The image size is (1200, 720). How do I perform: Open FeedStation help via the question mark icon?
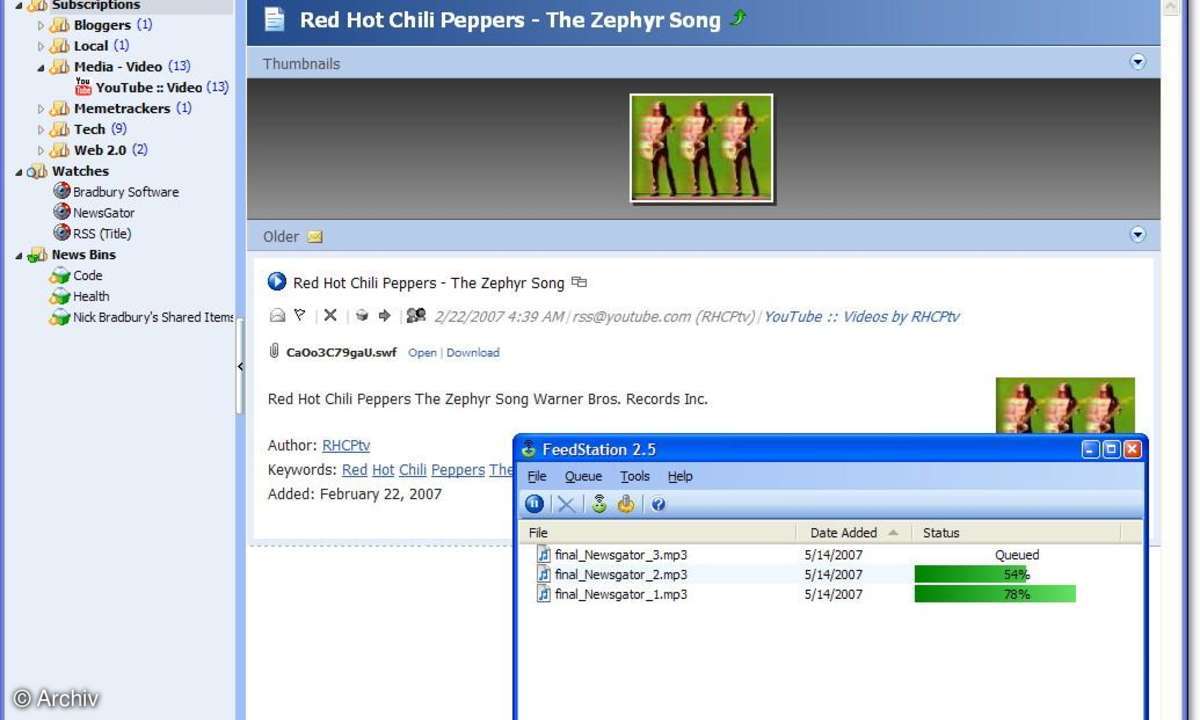658,505
